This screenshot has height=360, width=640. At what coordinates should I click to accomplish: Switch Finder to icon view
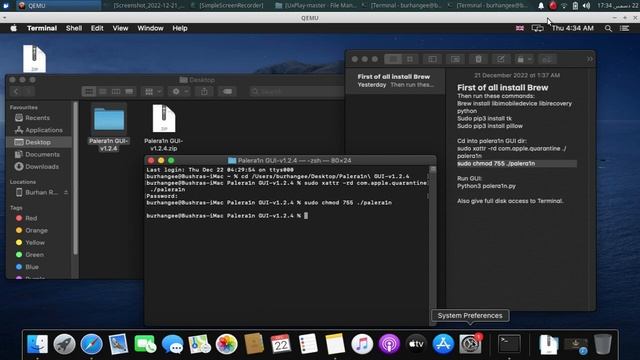(89, 91)
